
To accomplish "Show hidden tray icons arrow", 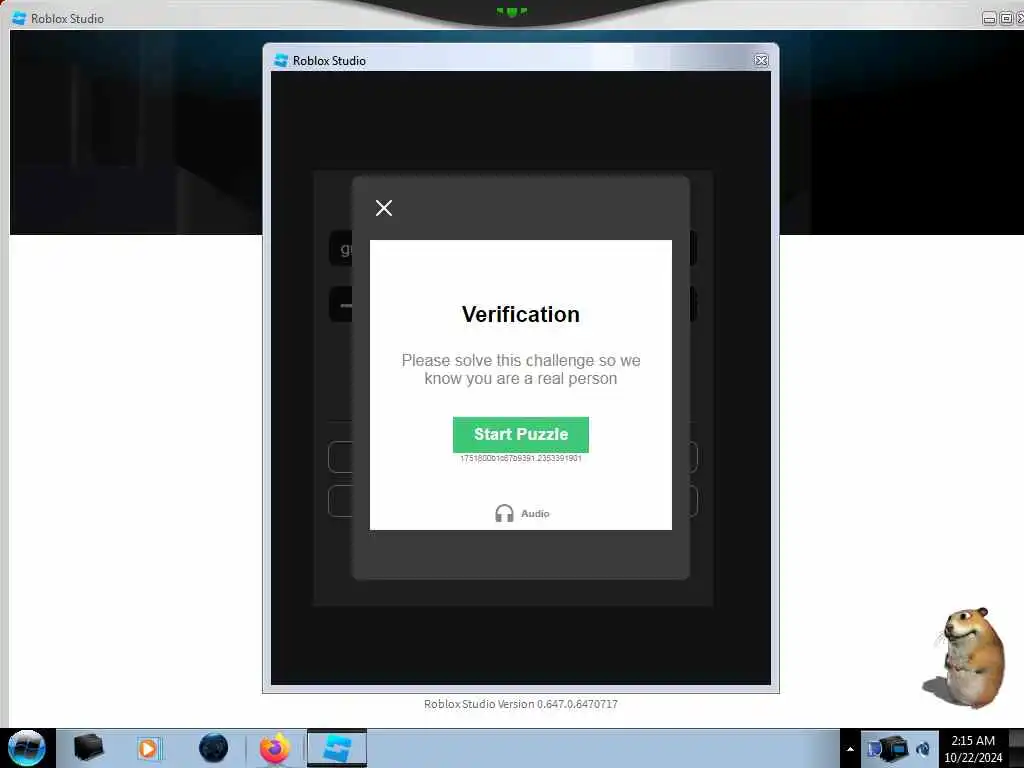I will click(x=850, y=749).
